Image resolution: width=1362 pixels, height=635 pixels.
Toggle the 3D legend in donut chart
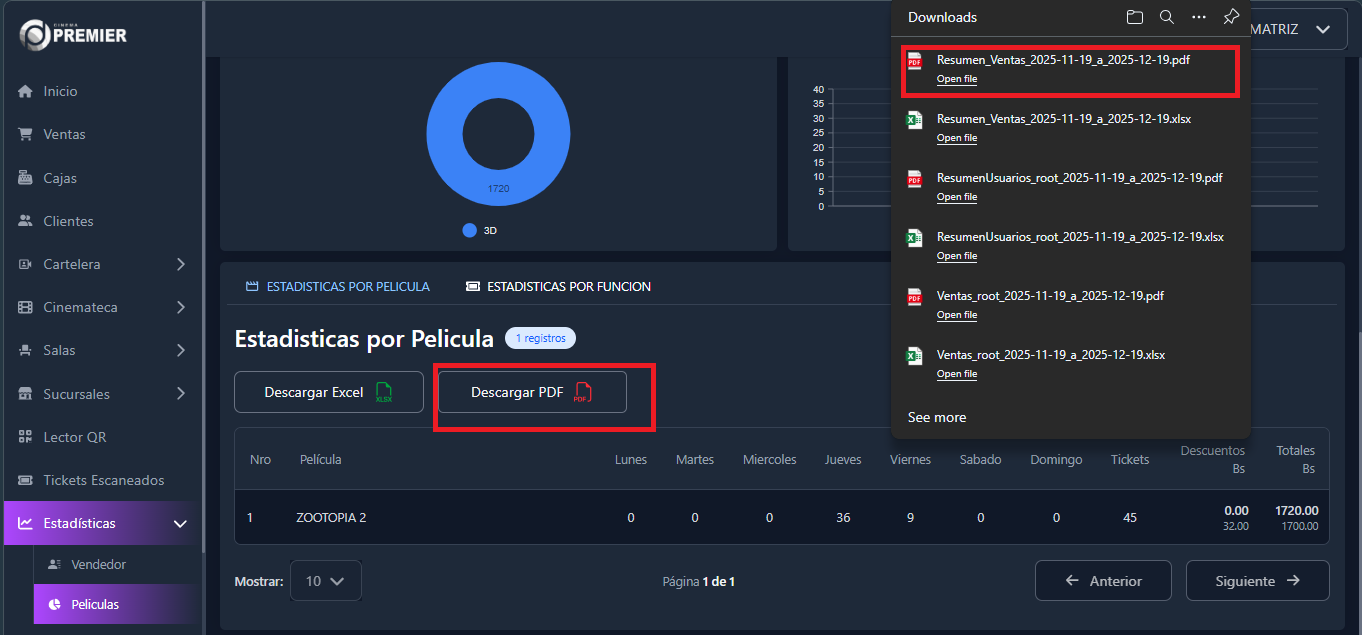click(x=480, y=230)
